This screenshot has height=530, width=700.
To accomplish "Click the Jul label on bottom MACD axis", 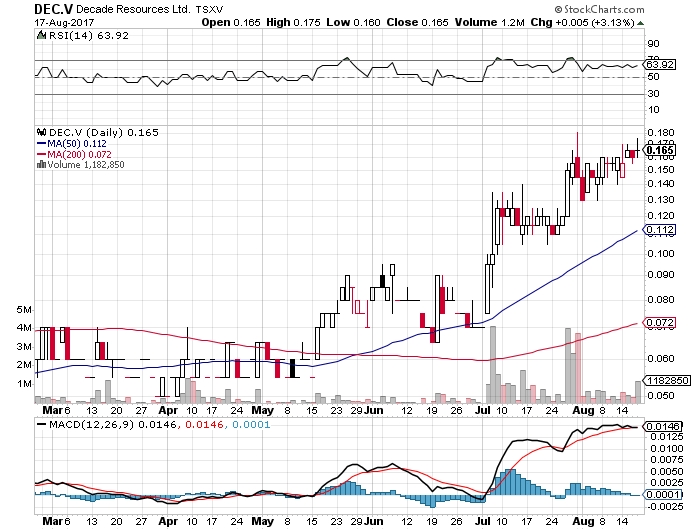I will (483, 522).
